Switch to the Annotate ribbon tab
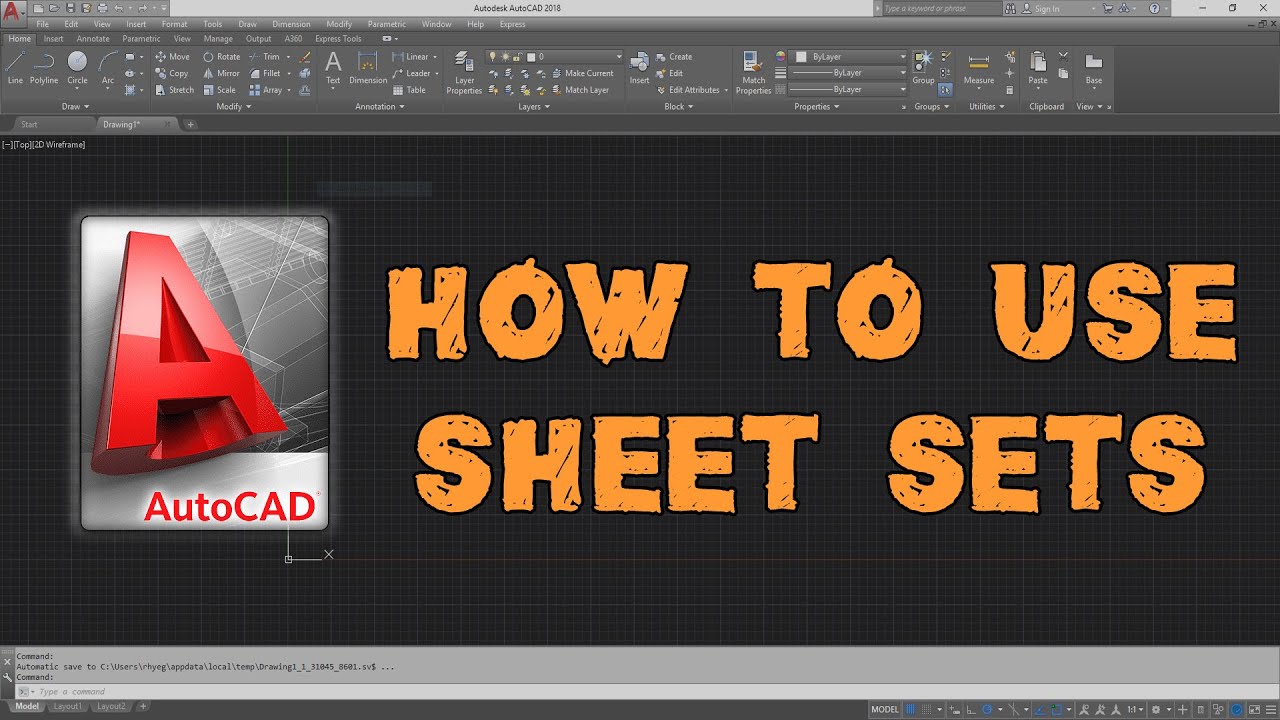Image resolution: width=1280 pixels, height=720 pixels. pos(93,39)
